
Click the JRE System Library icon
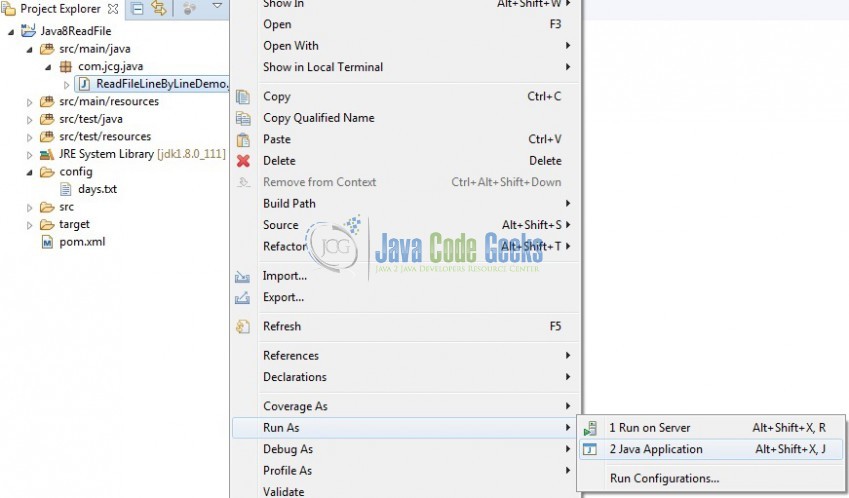pos(47,155)
